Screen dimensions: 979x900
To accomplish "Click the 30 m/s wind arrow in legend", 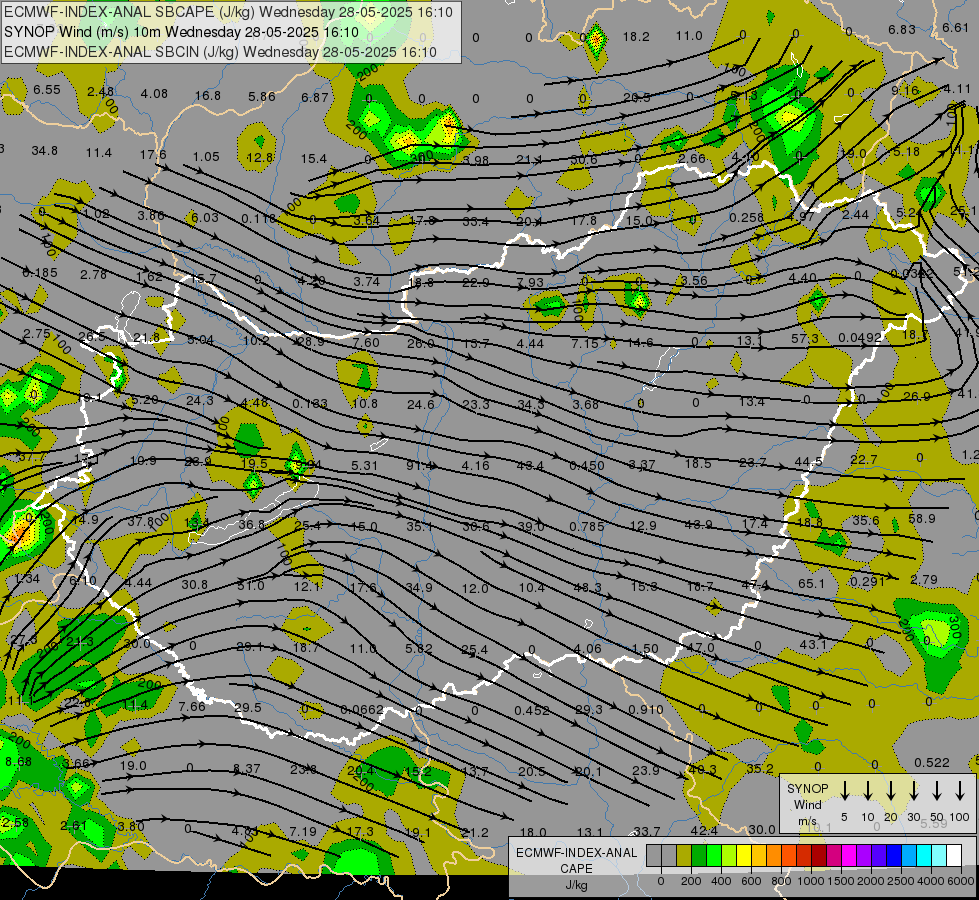I will 914,791.
